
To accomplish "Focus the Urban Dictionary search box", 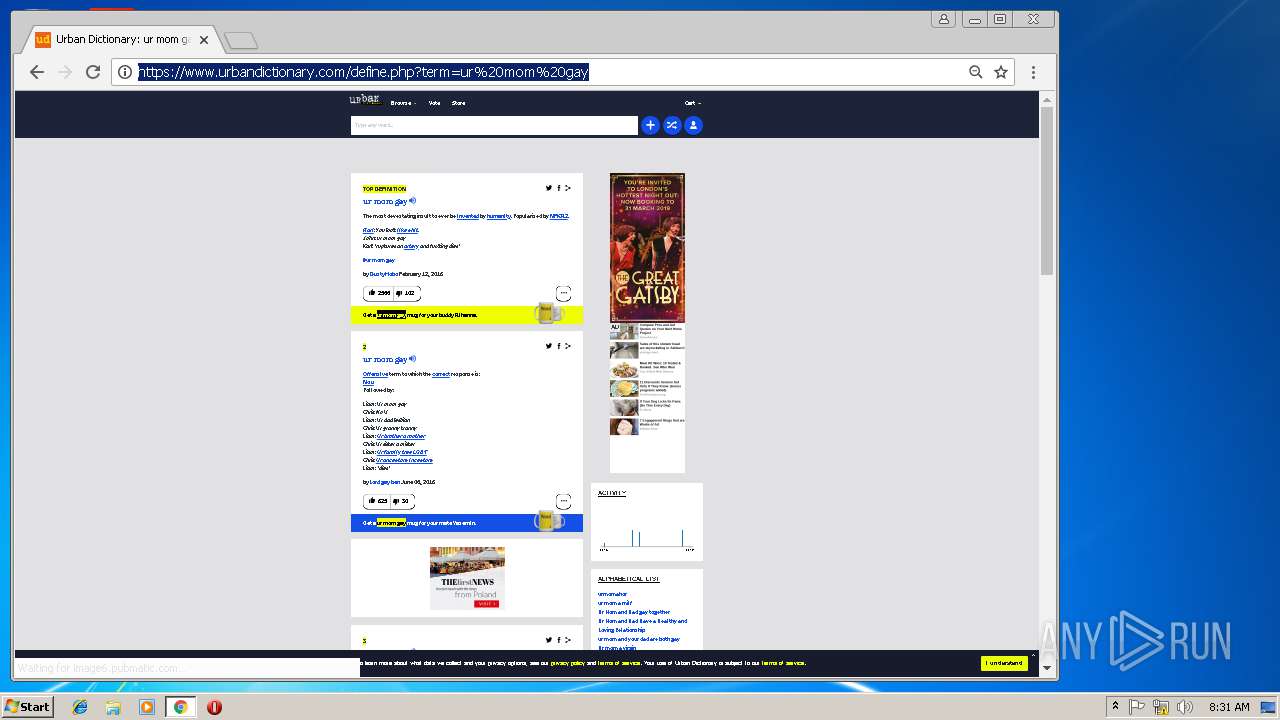I will 494,125.
